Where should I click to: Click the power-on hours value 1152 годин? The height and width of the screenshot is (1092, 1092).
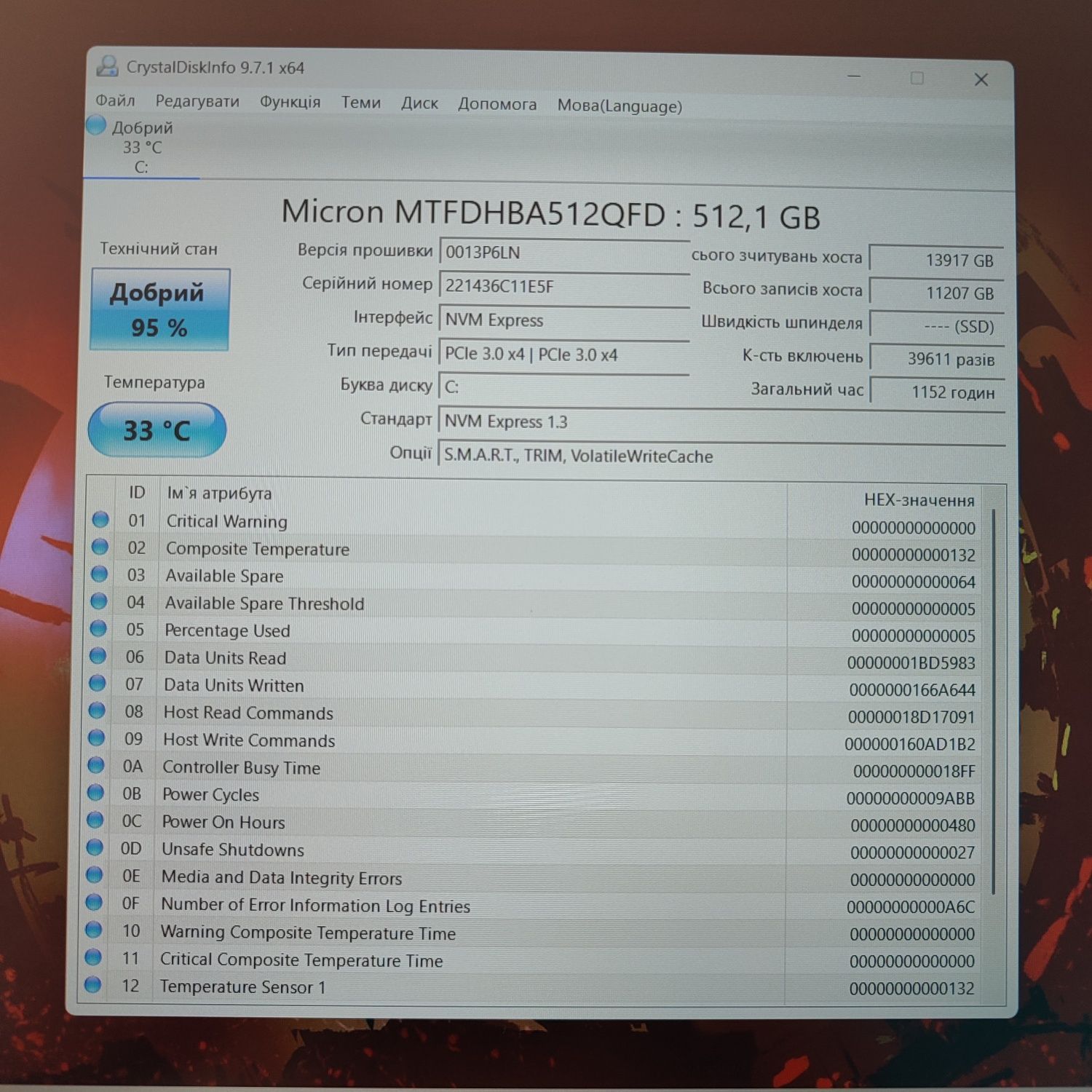938,392
